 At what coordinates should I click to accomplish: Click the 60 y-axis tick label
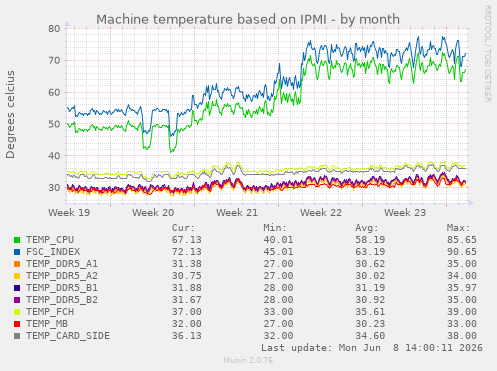54,92
